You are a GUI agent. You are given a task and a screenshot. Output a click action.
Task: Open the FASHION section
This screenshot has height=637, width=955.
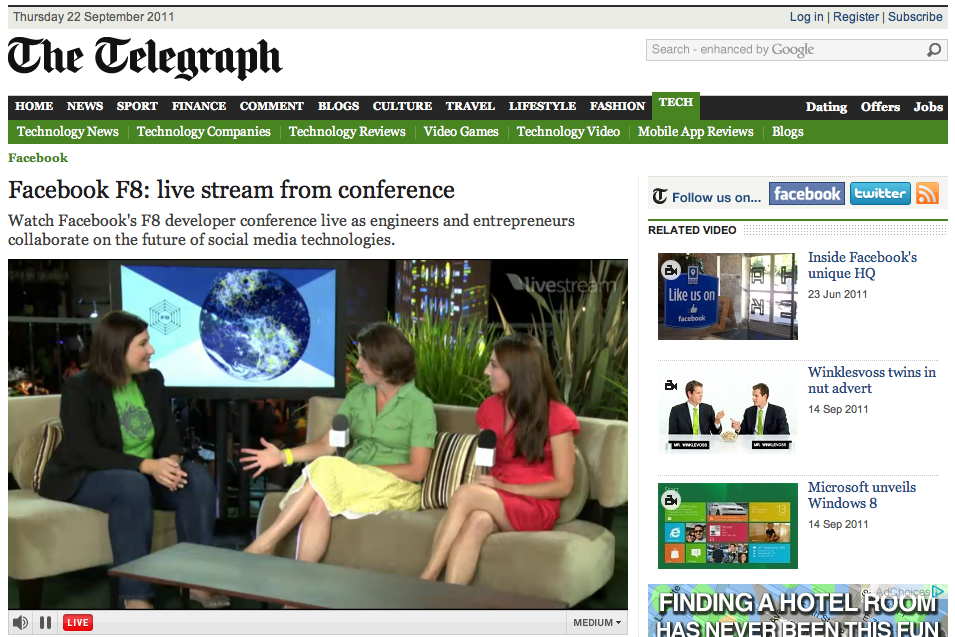617,106
